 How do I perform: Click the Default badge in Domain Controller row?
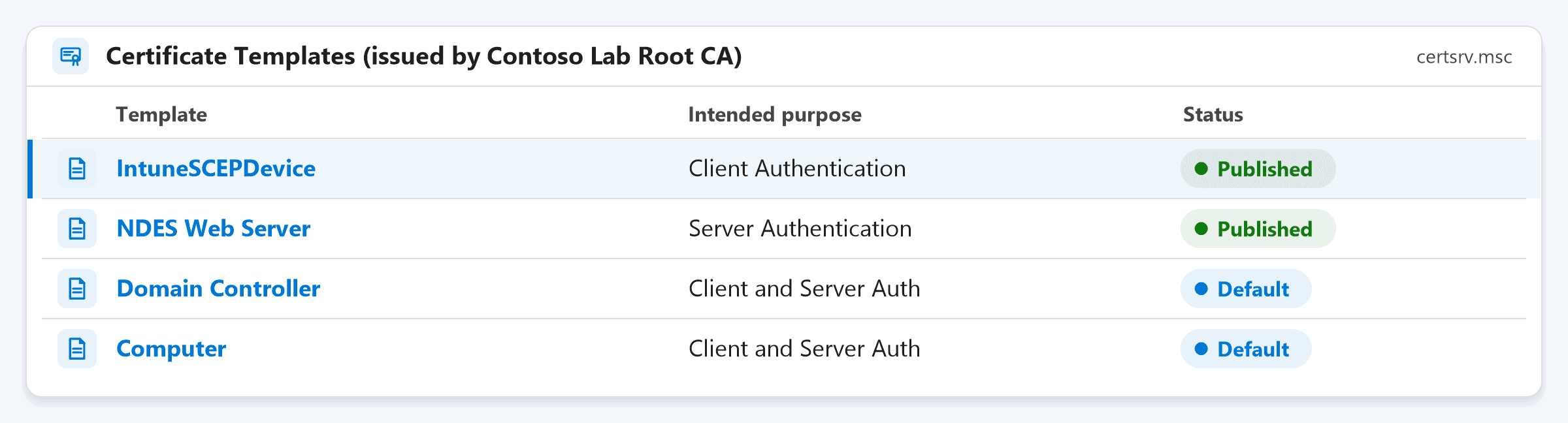(x=1245, y=289)
